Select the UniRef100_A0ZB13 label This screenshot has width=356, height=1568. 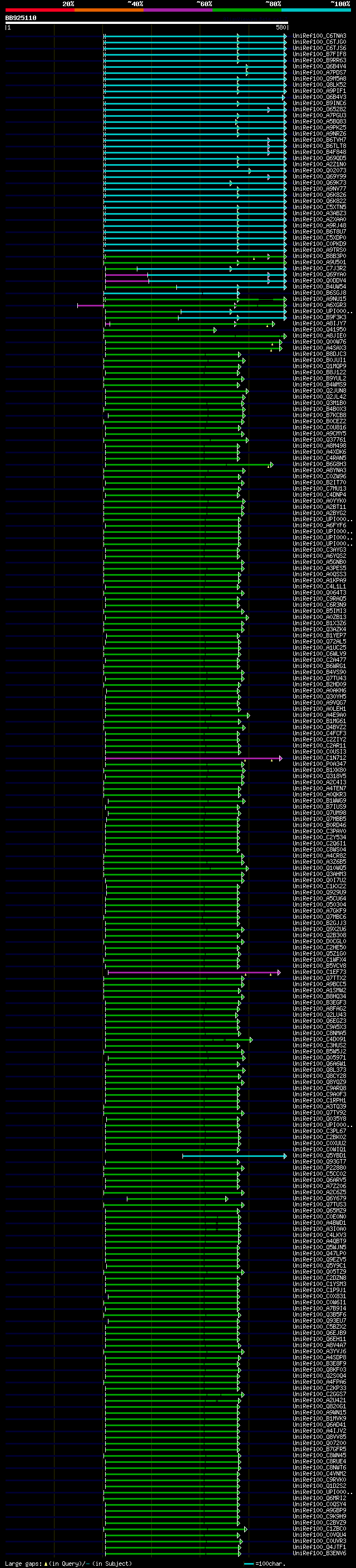click(x=319, y=617)
